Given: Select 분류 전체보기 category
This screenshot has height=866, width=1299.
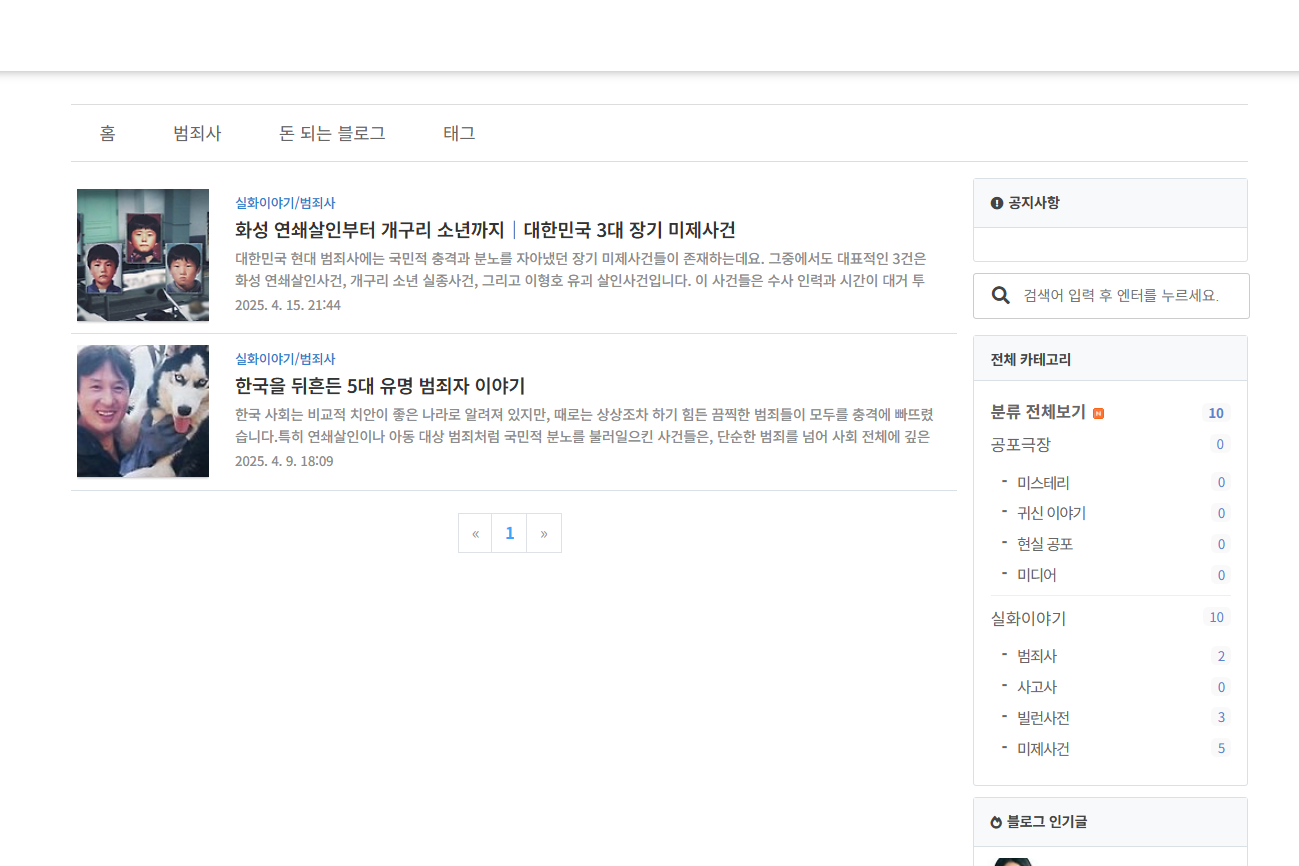Looking at the screenshot, I should (x=1038, y=412).
